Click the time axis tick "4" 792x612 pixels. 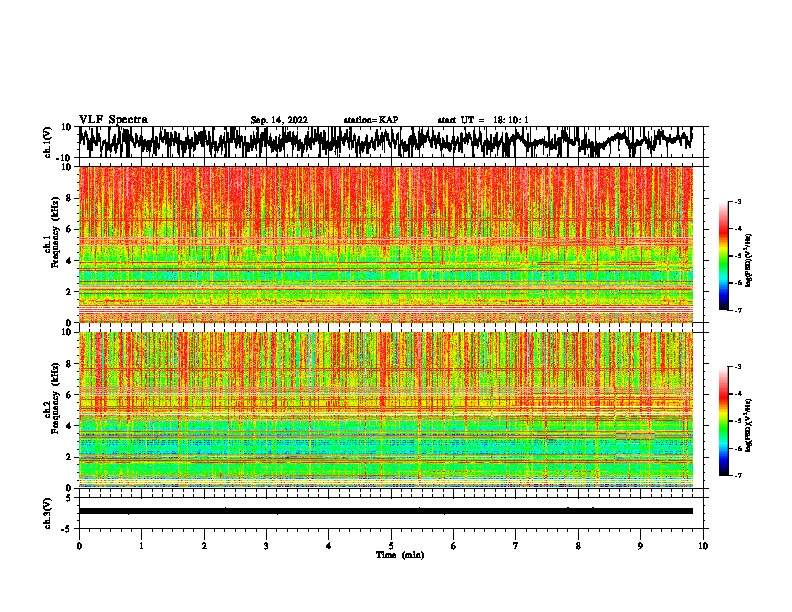click(x=329, y=546)
